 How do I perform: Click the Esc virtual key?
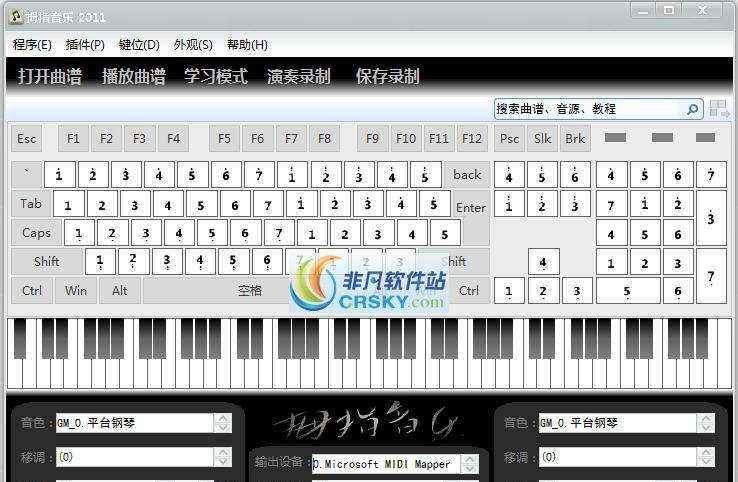pos(26,138)
